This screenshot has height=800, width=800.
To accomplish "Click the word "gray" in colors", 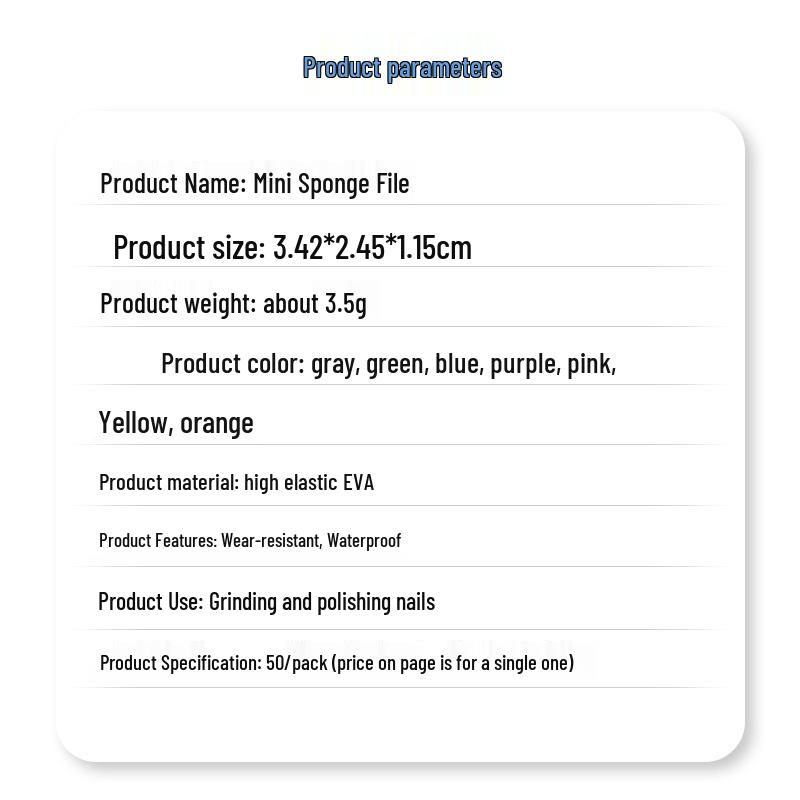I will [x=334, y=364].
